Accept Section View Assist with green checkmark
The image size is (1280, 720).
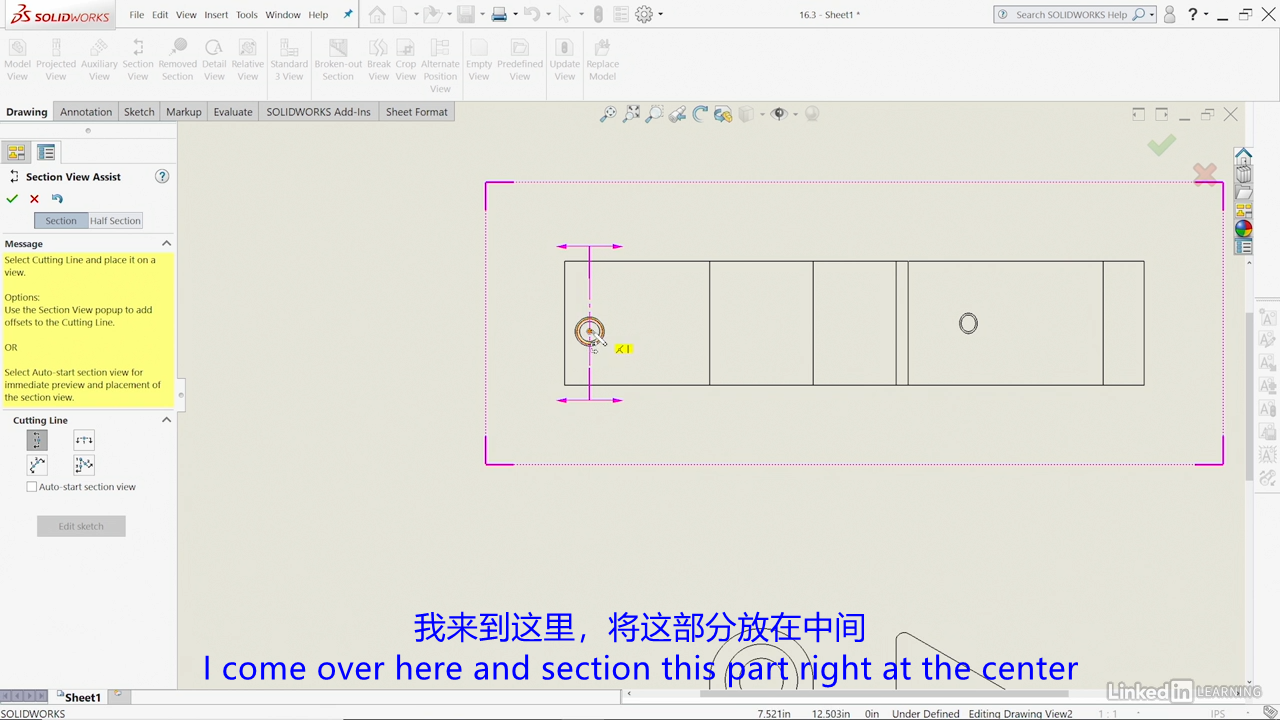coord(12,199)
